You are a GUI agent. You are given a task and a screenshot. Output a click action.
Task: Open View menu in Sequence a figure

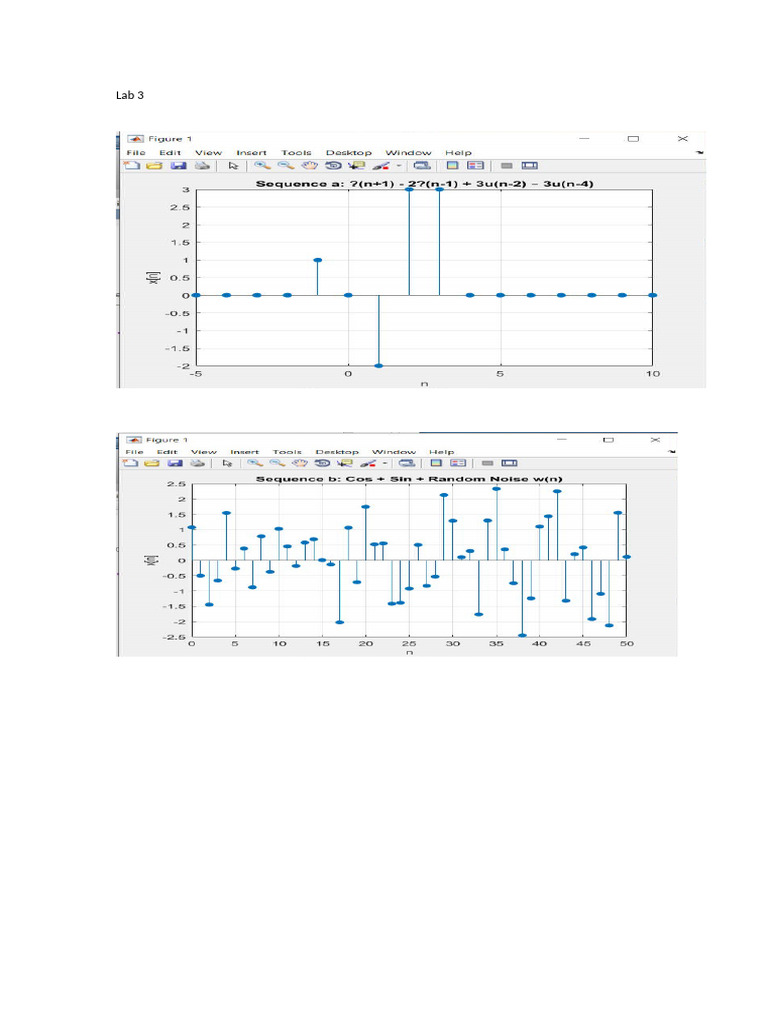[x=208, y=153]
